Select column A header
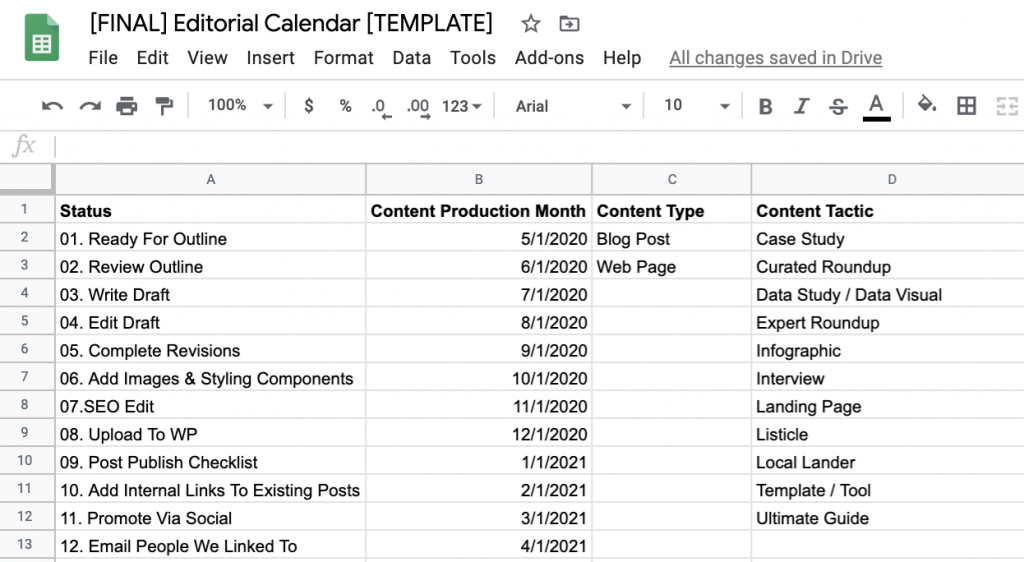 coord(210,180)
